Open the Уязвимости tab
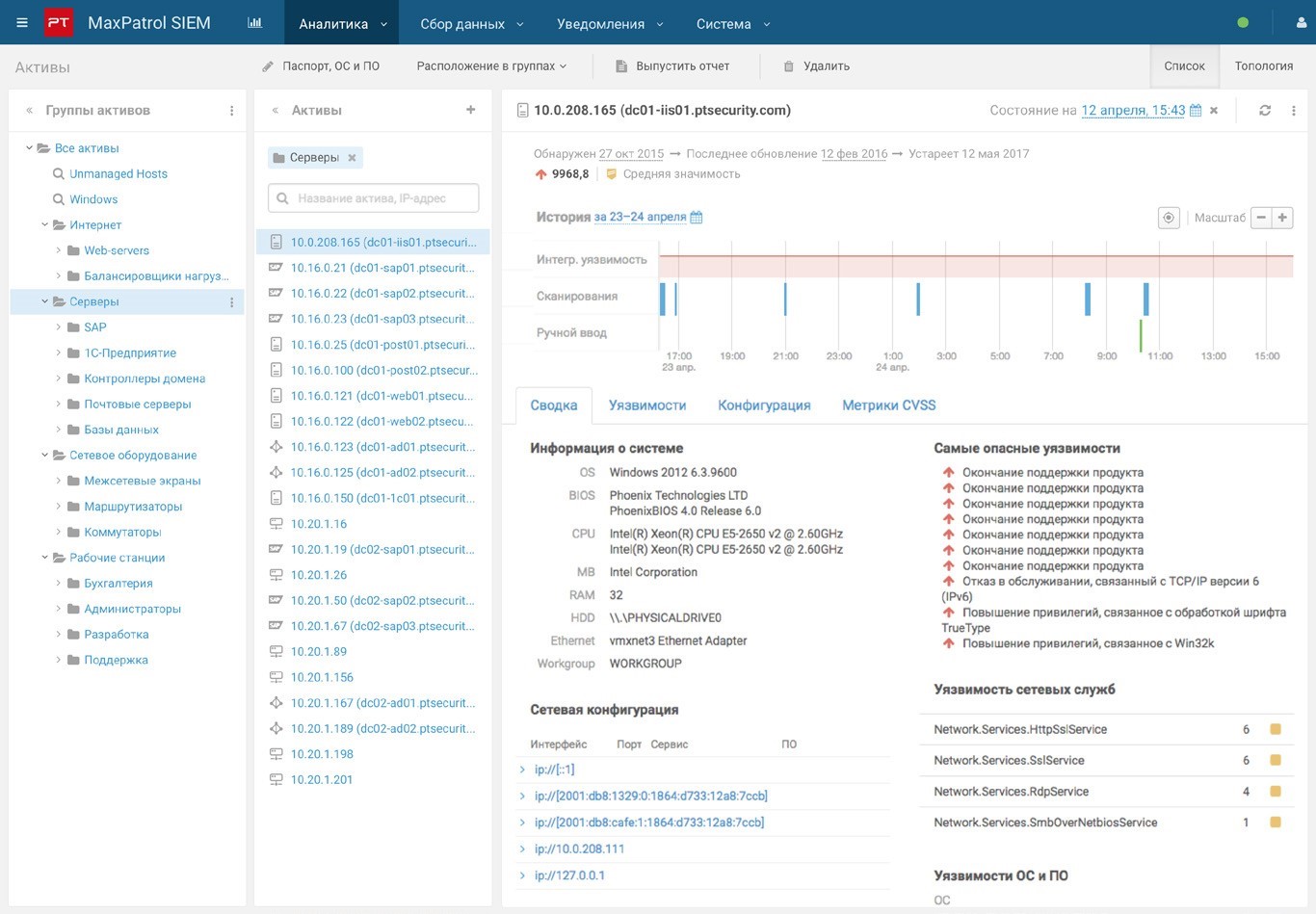This screenshot has height=914, width=1316. click(646, 405)
